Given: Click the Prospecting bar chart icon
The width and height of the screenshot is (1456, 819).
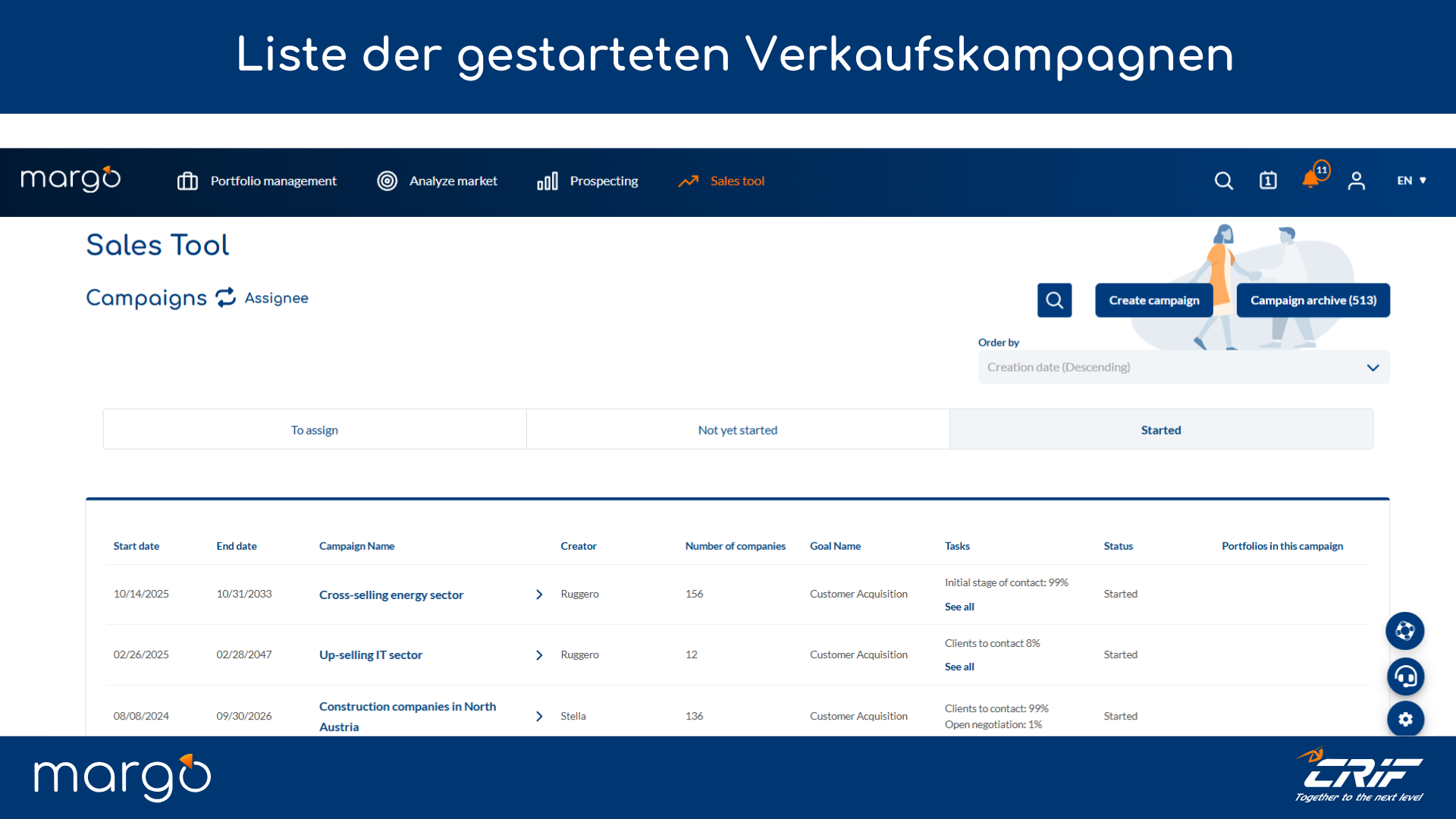Looking at the screenshot, I should coord(547,181).
